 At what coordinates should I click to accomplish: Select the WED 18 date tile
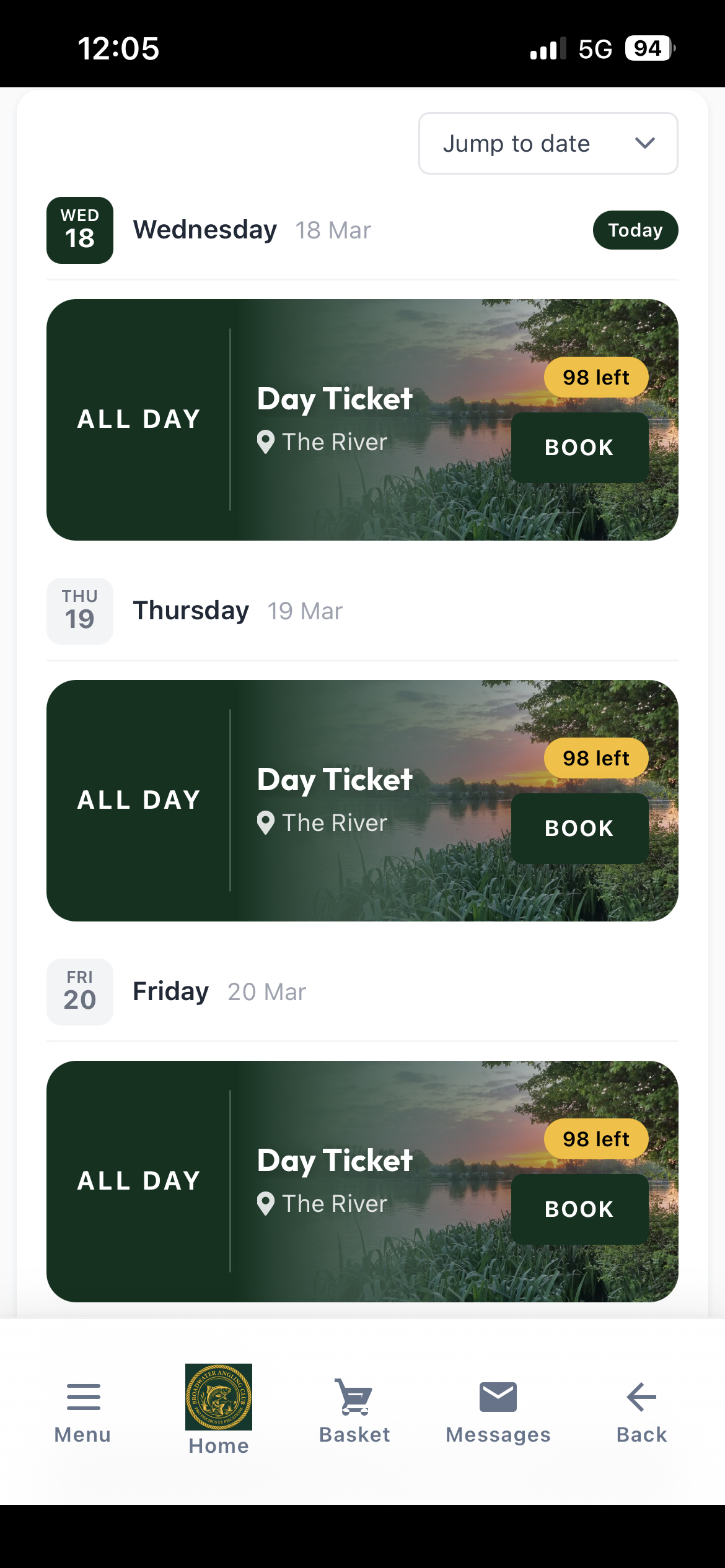80,230
